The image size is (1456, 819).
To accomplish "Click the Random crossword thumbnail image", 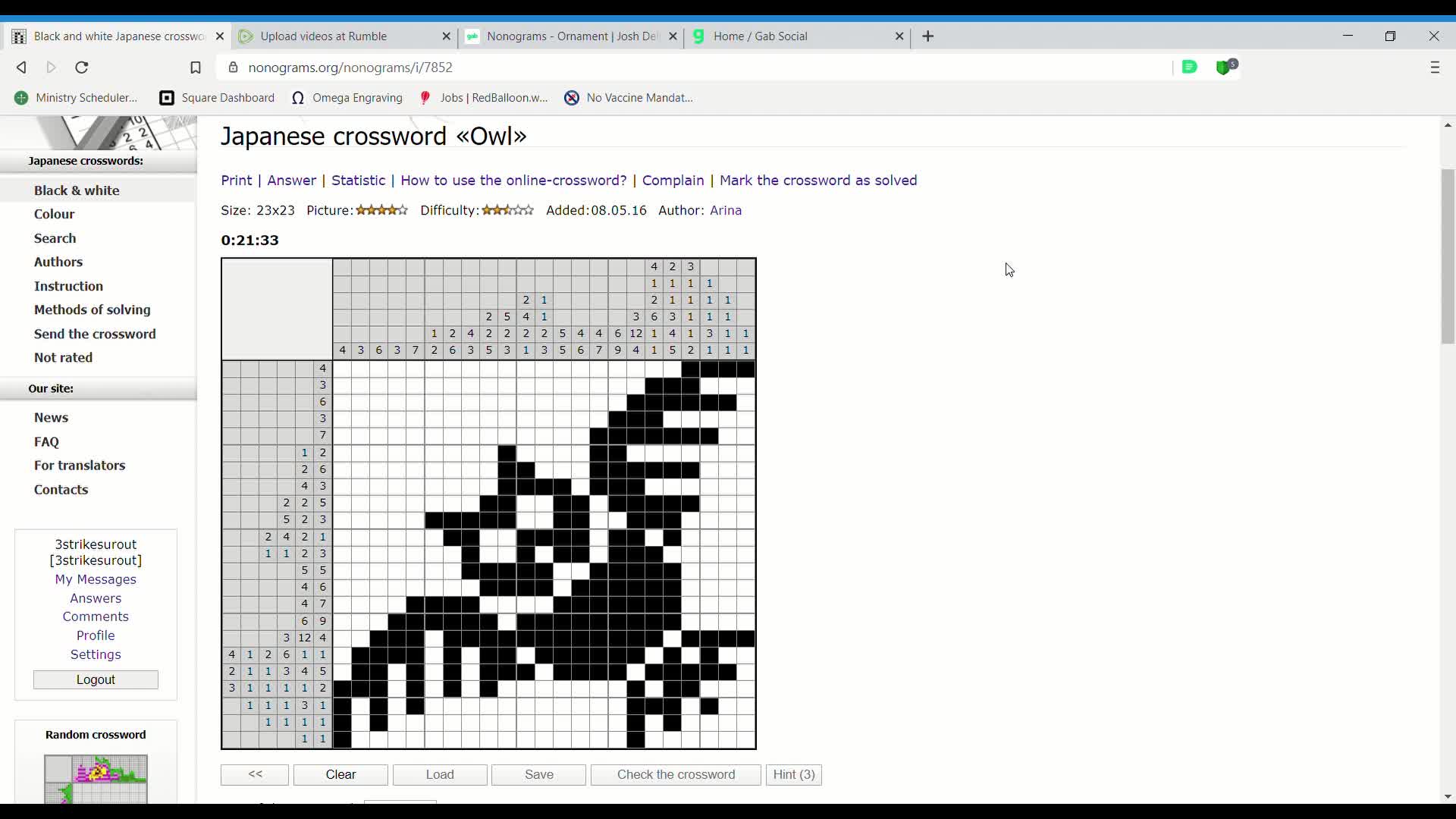I will pos(96,779).
